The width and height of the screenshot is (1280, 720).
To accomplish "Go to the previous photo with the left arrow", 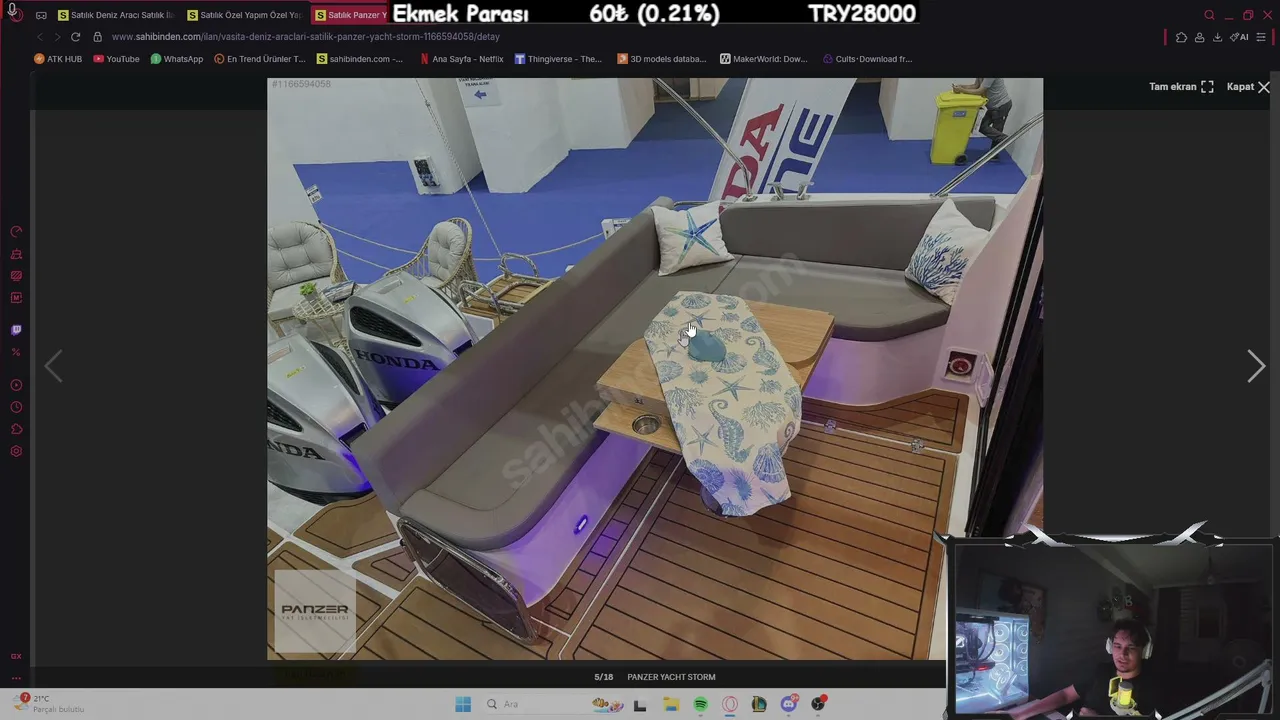I will tap(53, 367).
